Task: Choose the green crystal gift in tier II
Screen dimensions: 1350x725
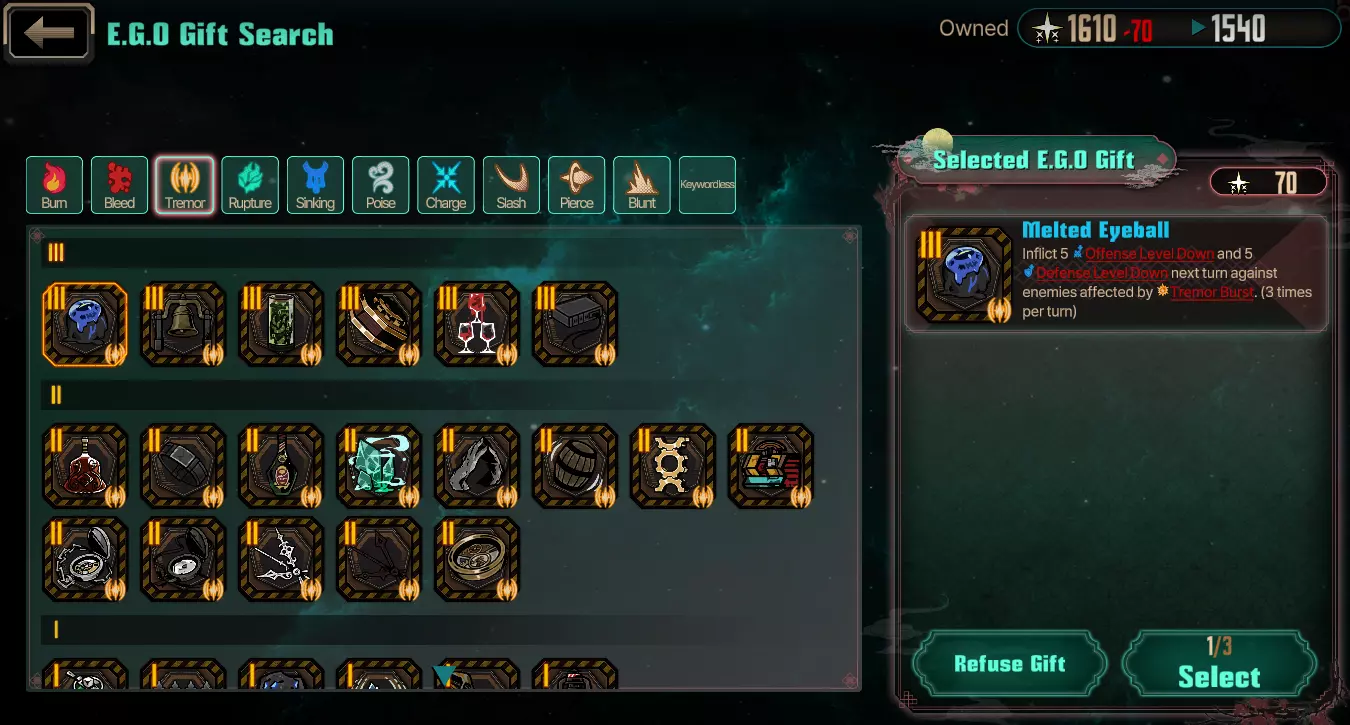Action: pyautogui.click(x=378, y=466)
